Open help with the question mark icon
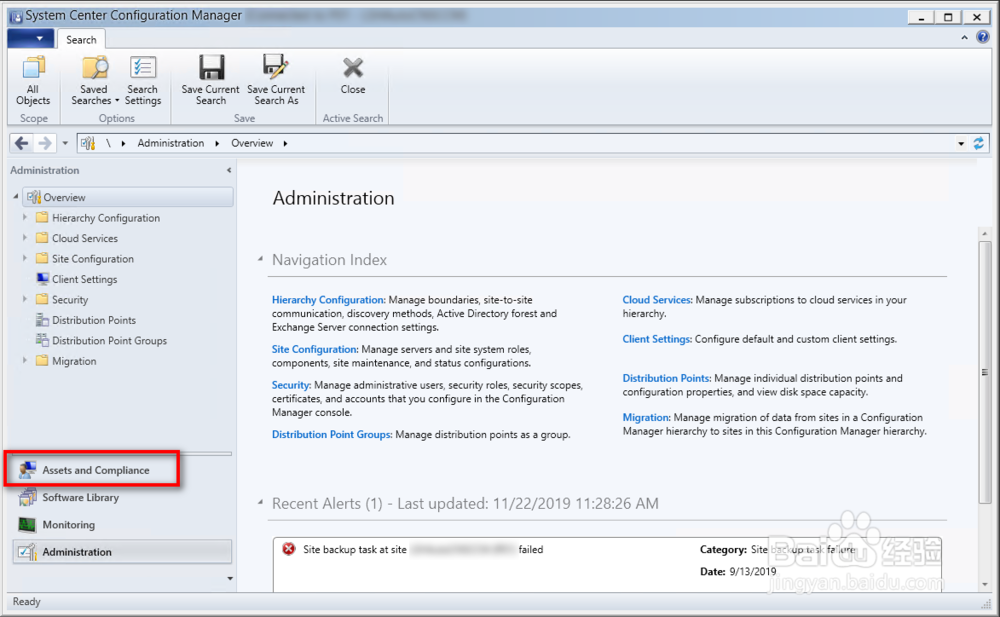Viewport: 1000px width, 617px height. [983, 37]
